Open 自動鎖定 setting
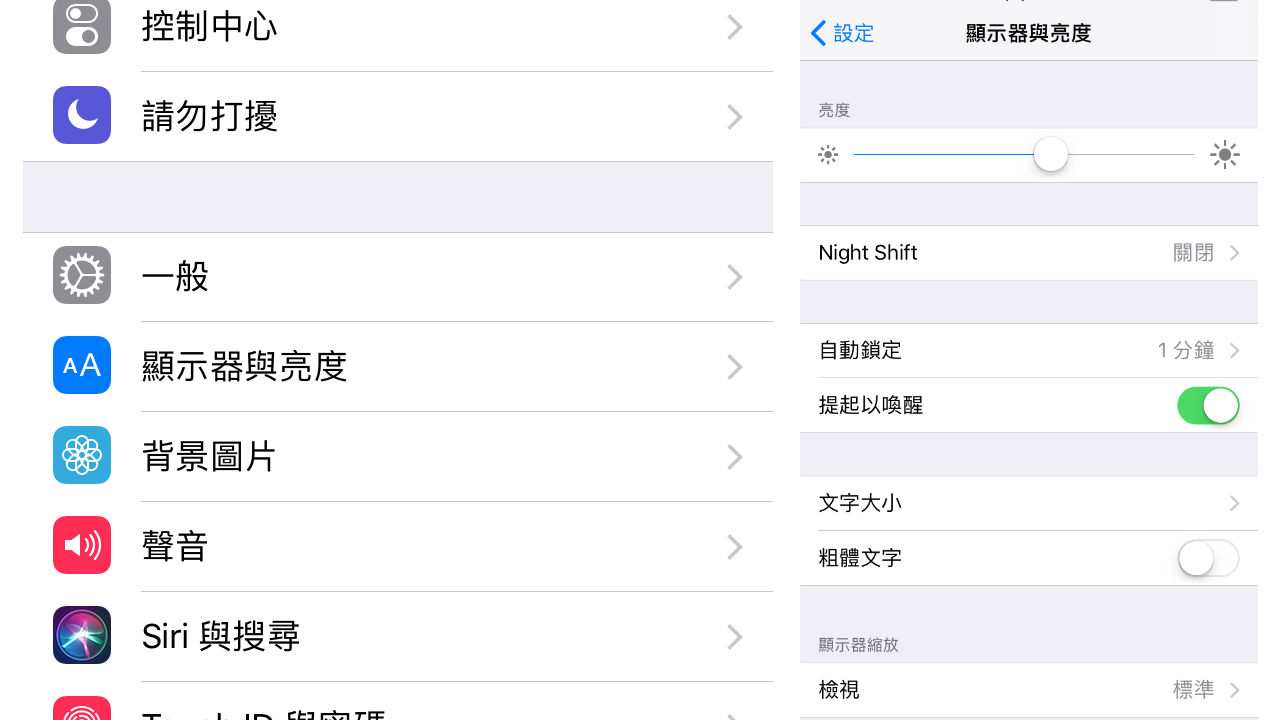This screenshot has width=1280, height=720. coord(1029,351)
